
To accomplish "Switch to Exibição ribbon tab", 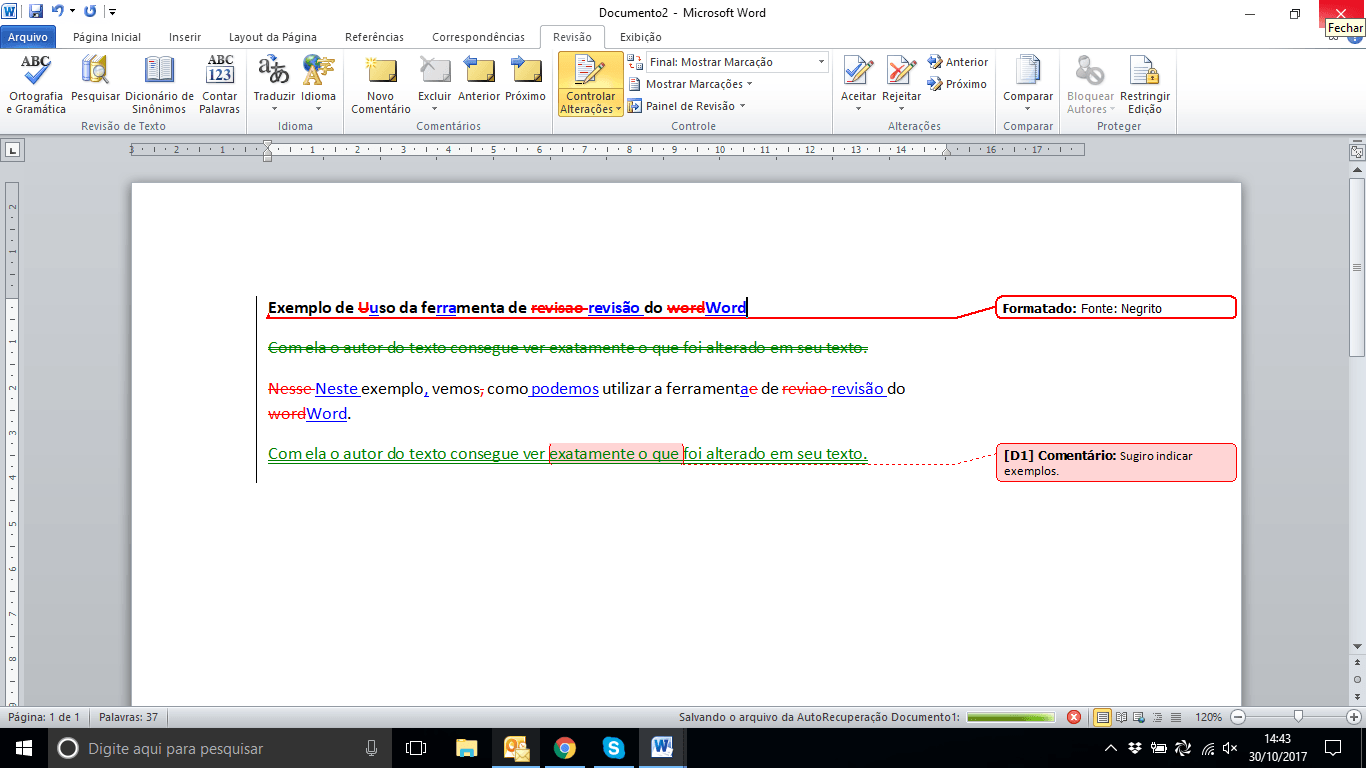I will [x=640, y=37].
